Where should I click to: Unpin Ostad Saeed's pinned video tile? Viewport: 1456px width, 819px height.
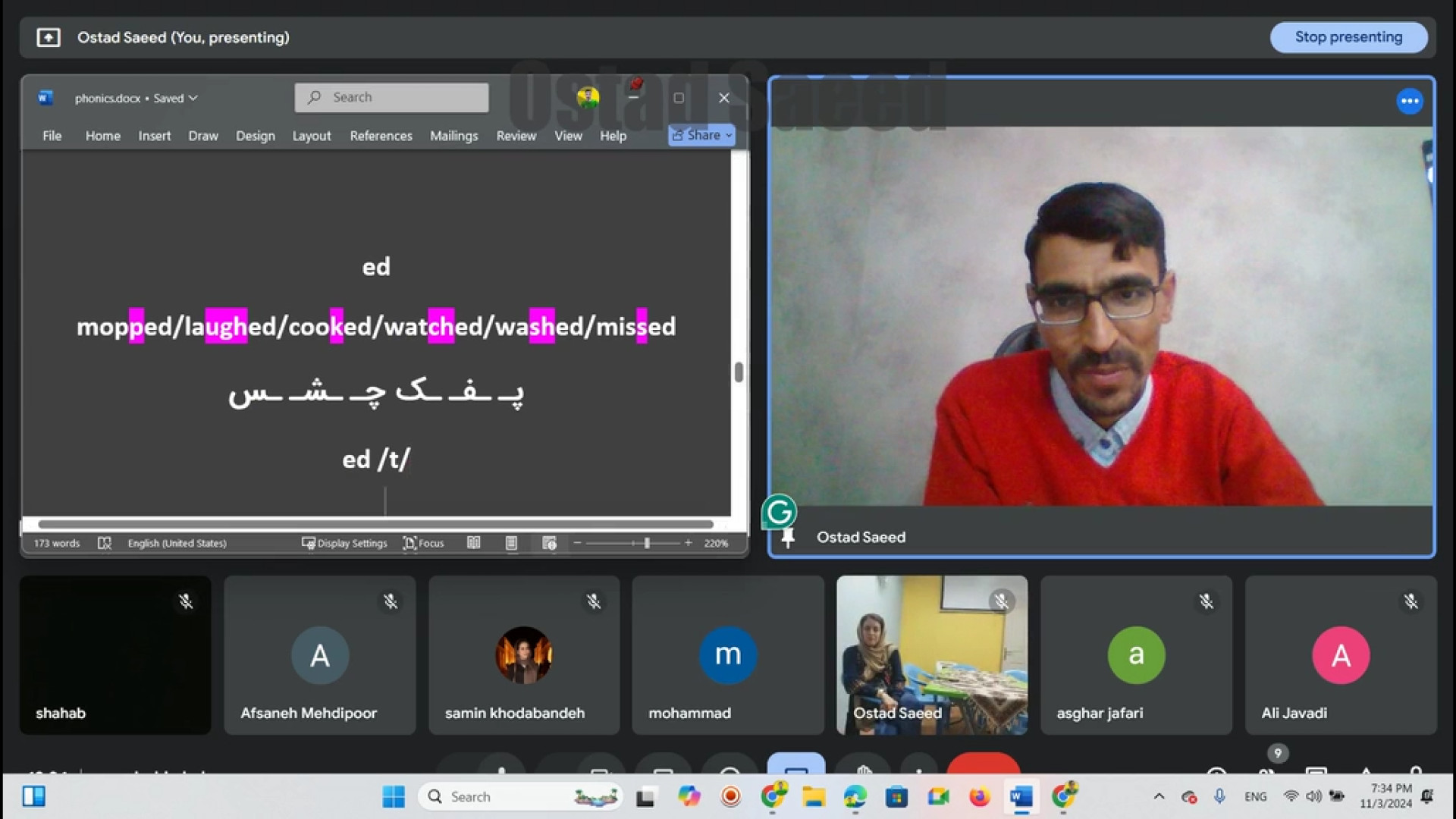788,538
